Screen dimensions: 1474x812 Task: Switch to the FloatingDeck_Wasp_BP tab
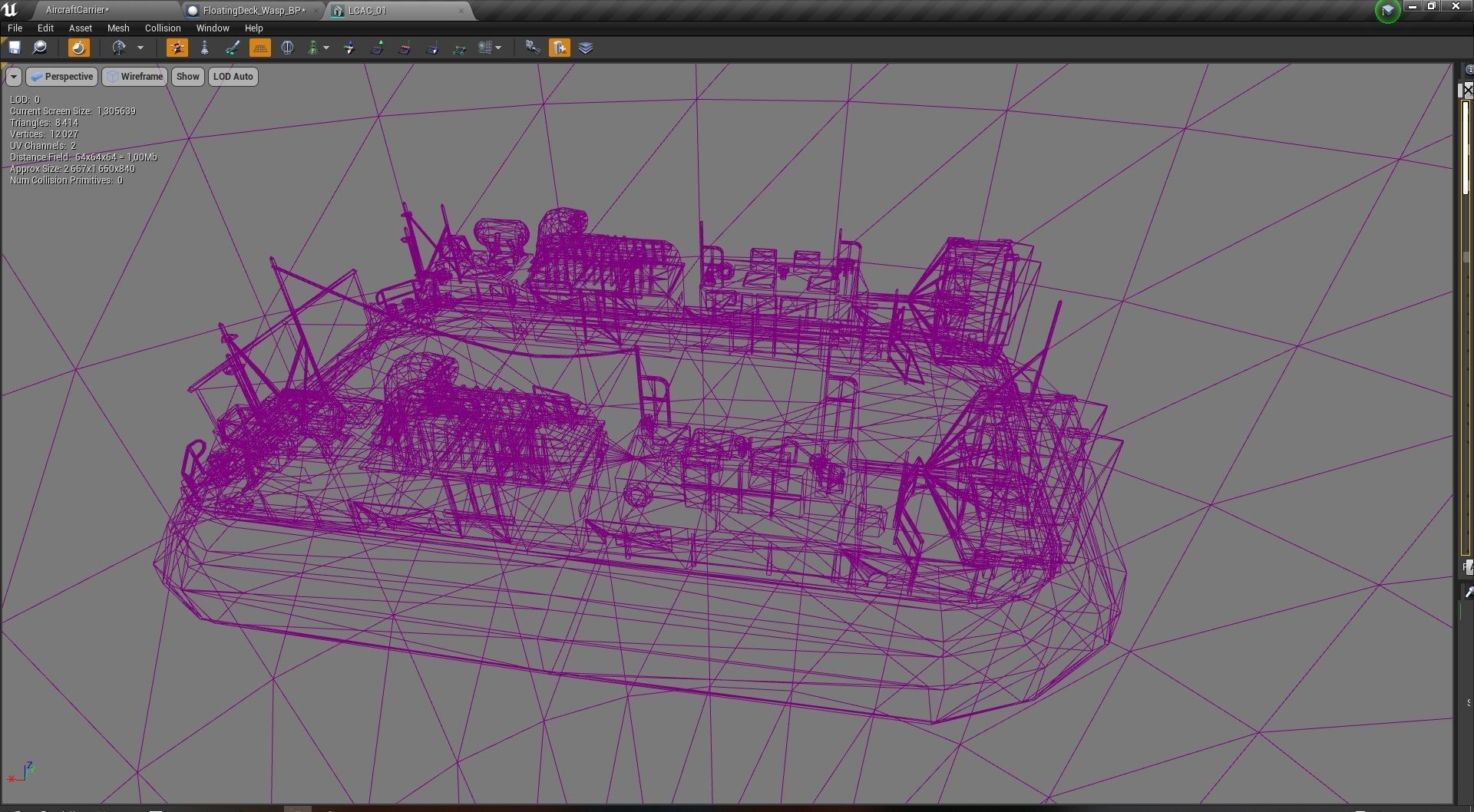(254, 10)
